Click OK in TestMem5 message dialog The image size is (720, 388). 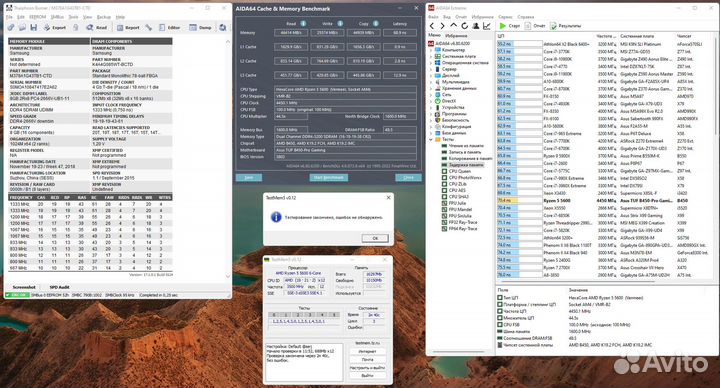(375, 238)
